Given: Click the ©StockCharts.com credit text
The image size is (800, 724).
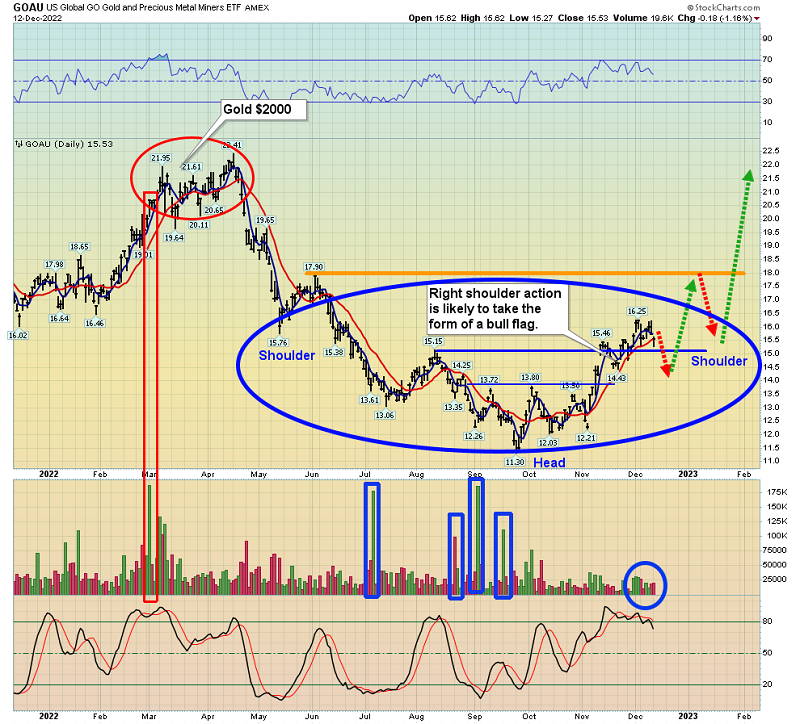Looking at the screenshot, I should [723, 8].
